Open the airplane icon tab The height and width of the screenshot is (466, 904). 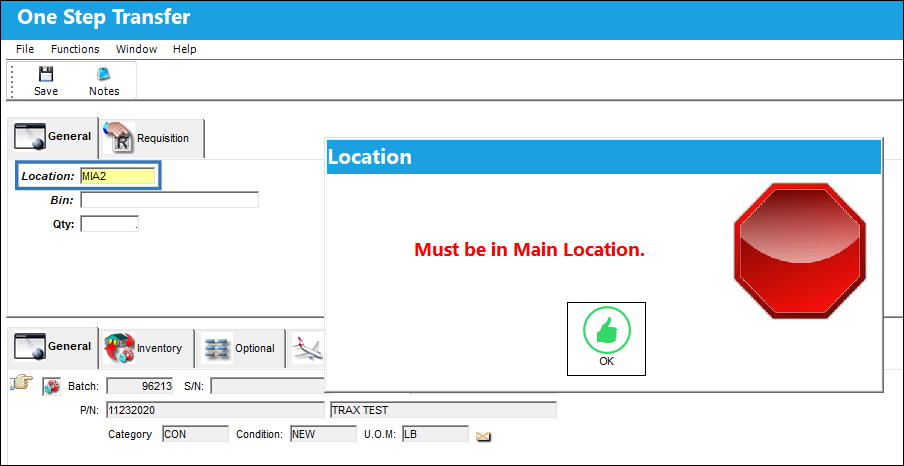tap(307, 348)
